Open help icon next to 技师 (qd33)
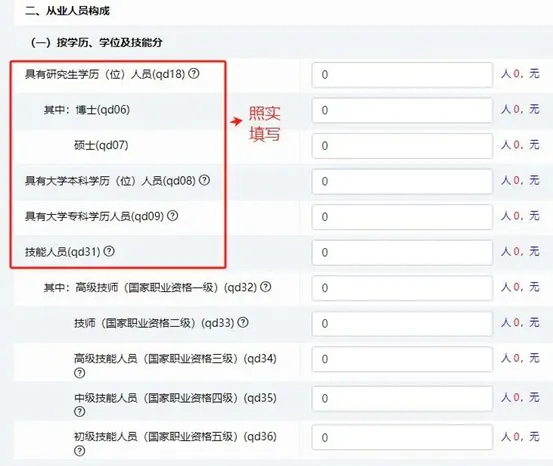Image resolution: width=553 pixels, height=466 pixels. click(243, 322)
